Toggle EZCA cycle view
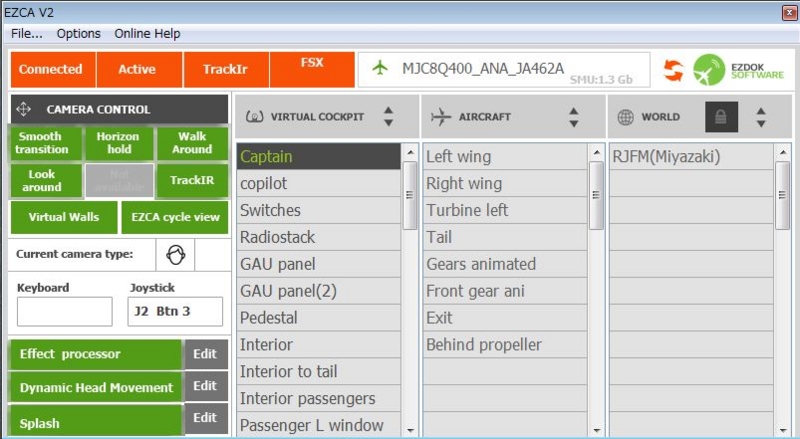This screenshot has width=800, height=439. pyautogui.click(x=175, y=217)
